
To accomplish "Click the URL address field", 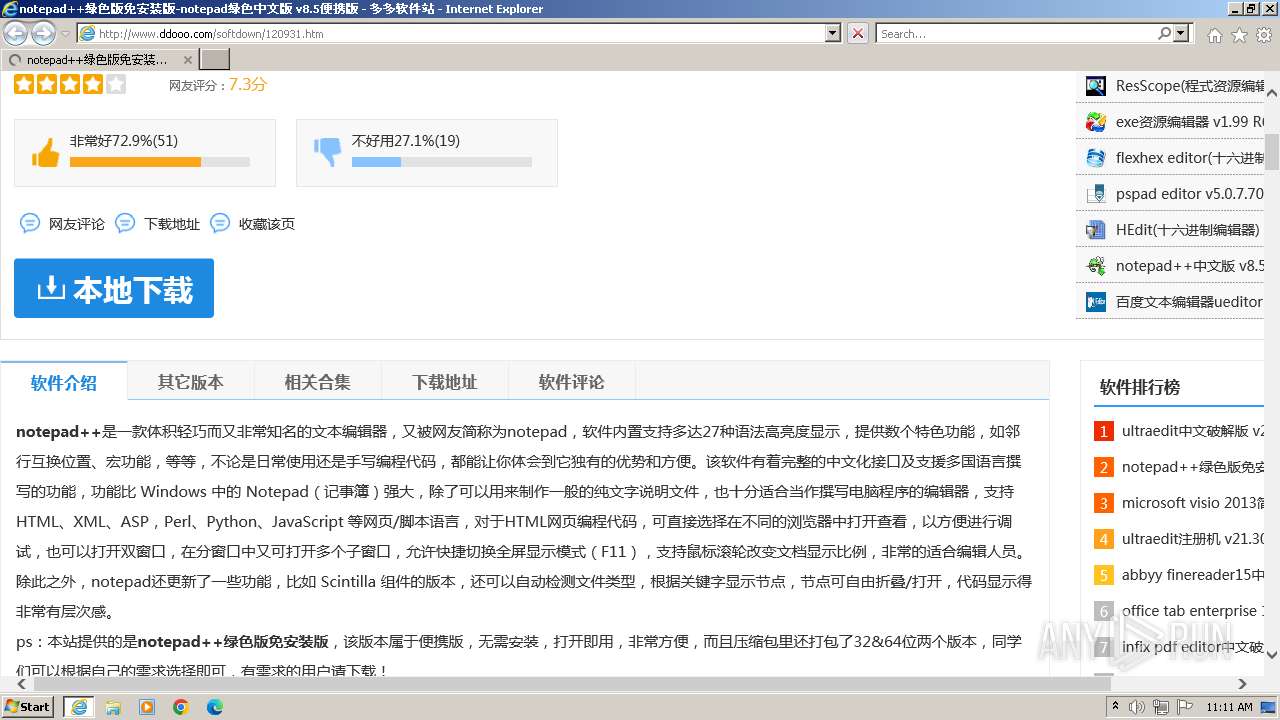I will click(x=460, y=33).
